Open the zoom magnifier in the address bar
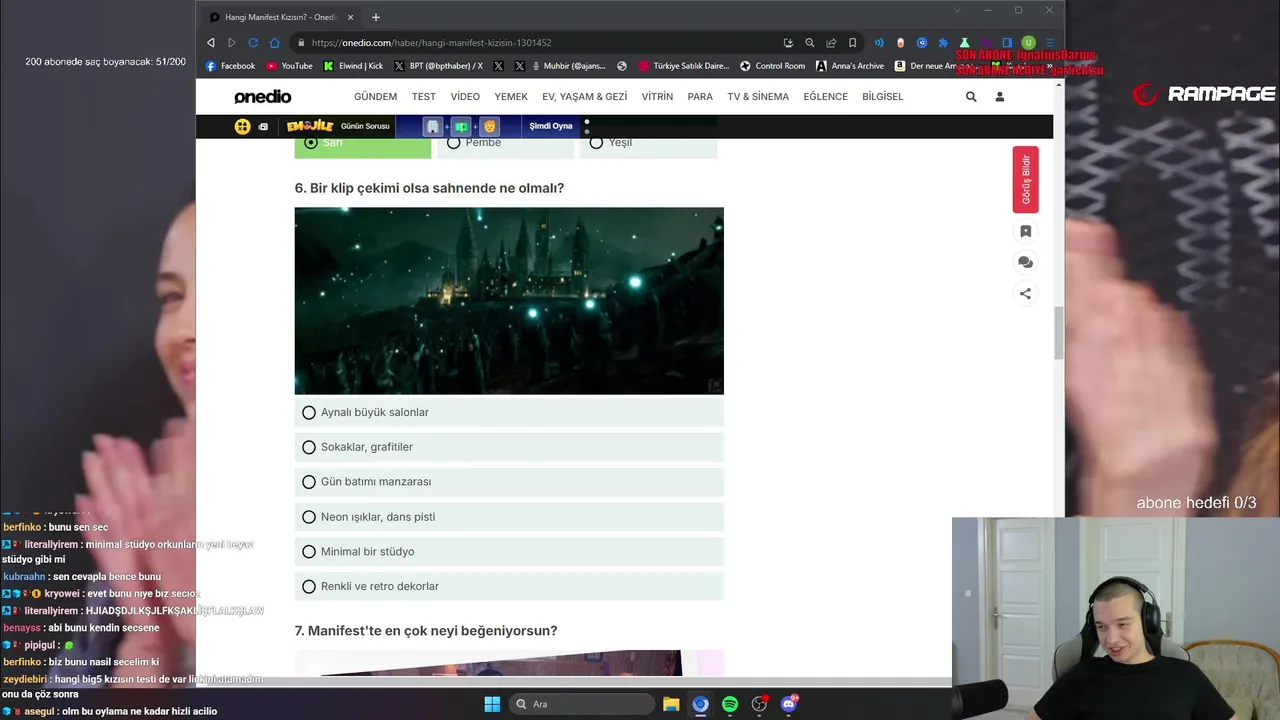 pos(810,43)
